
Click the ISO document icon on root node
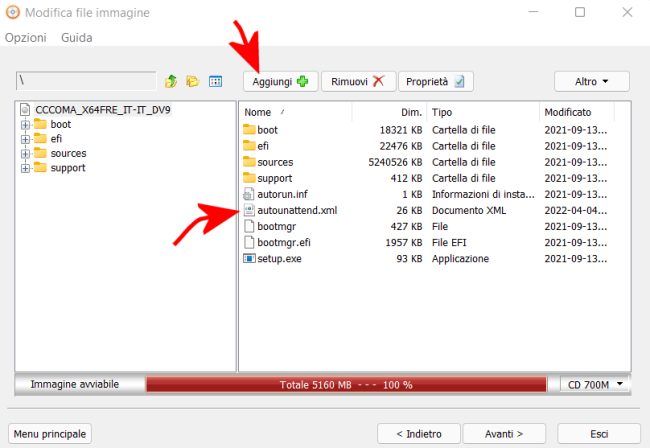(25, 109)
